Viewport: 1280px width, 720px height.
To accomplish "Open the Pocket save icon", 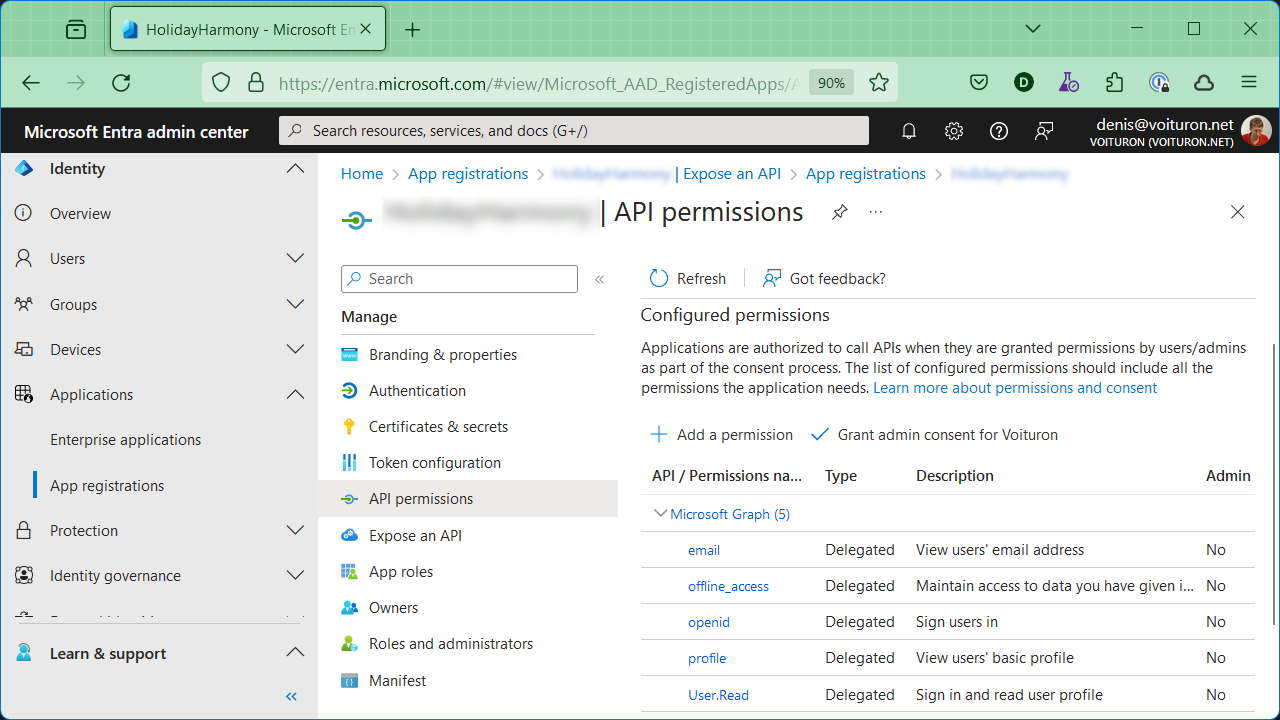I will (x=979, y=83).
